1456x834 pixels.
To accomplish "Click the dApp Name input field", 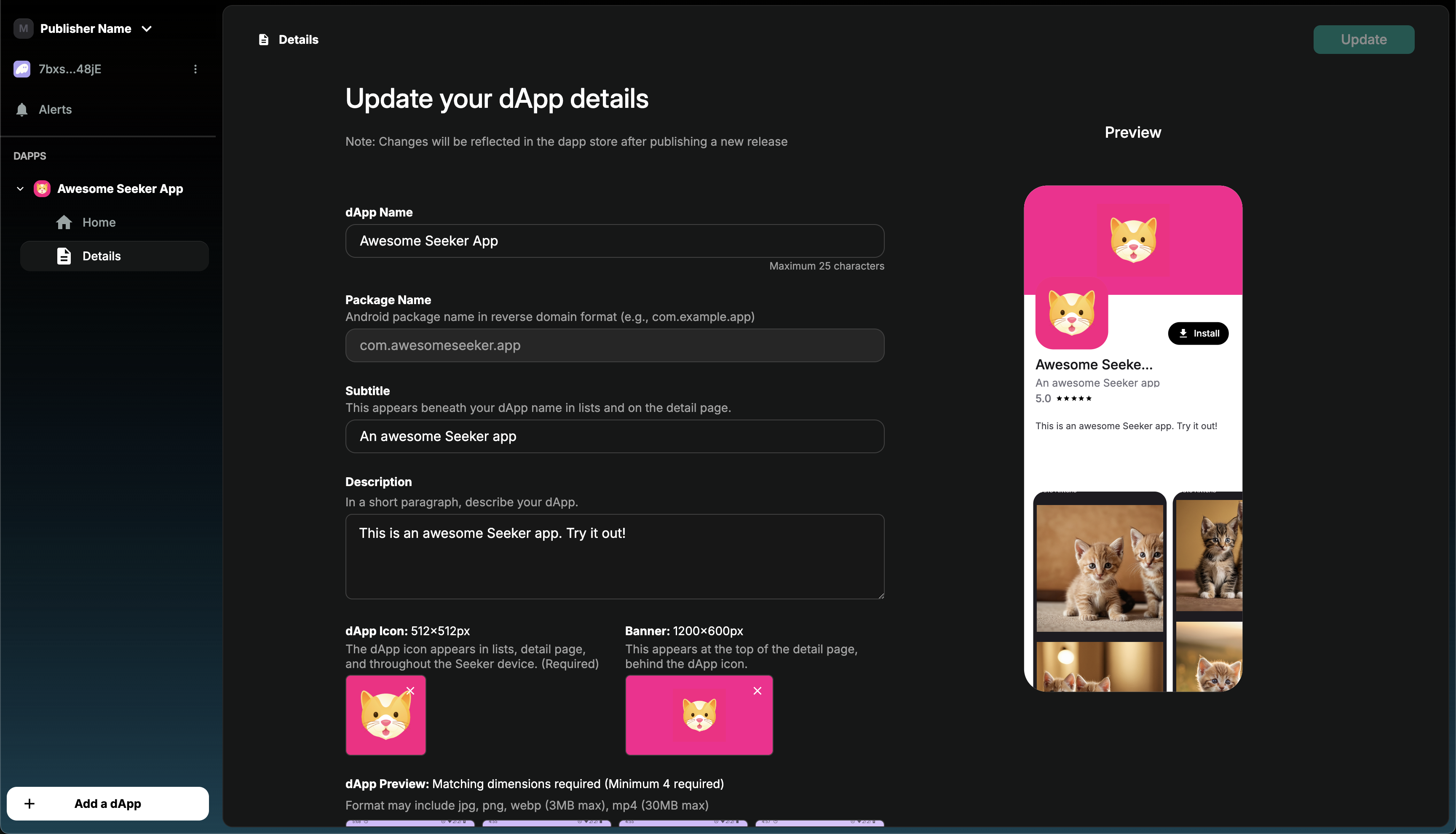I will pyautogui.click(x=614, y=241).
